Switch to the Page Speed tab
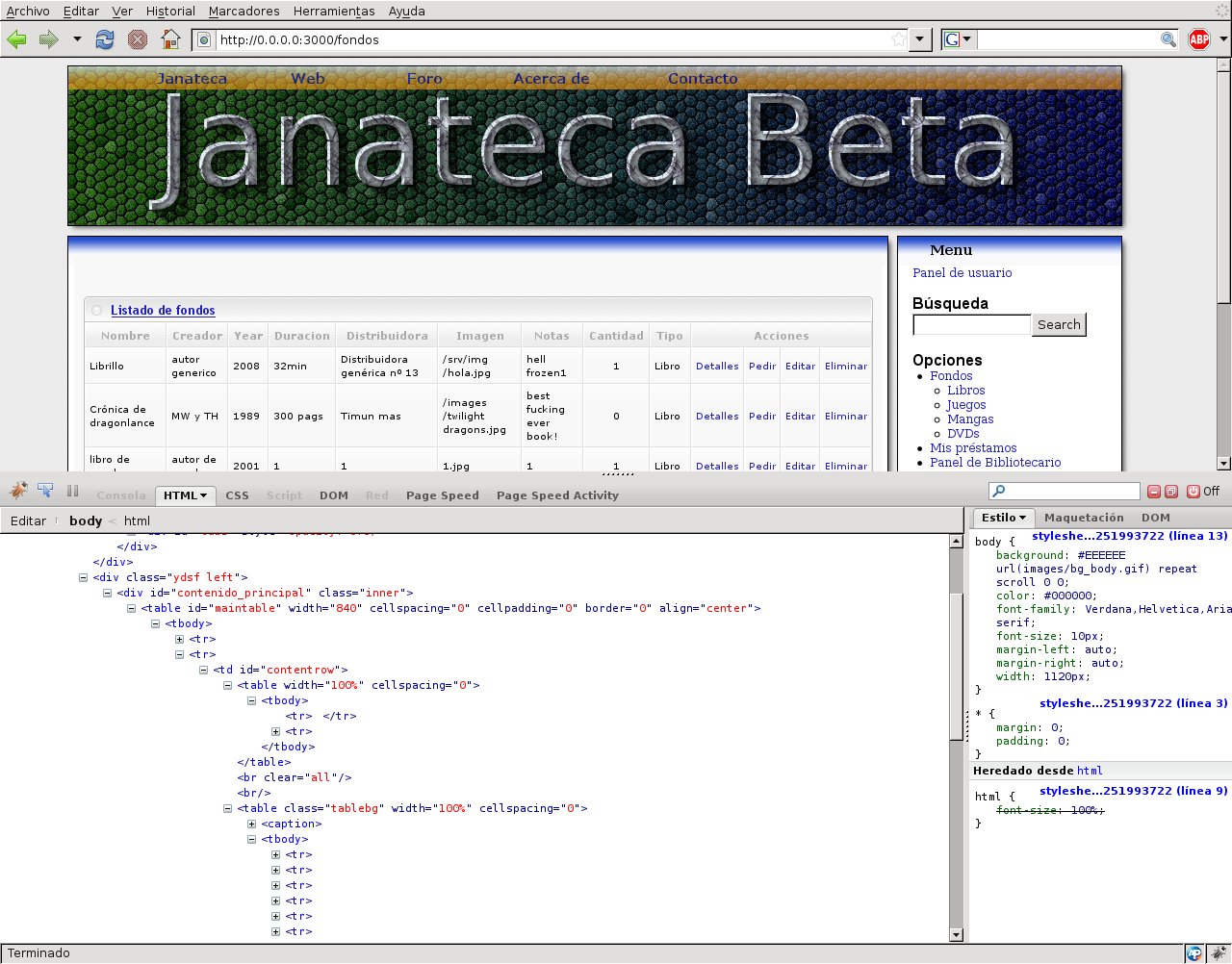1232x964 pixels. [442, 495]
